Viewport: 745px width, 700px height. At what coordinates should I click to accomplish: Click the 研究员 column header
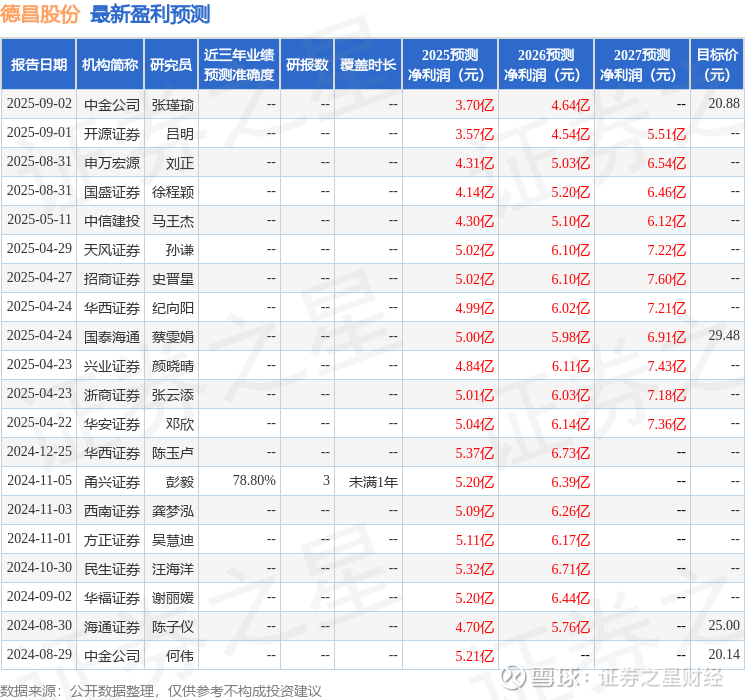click(x=171, y=65)
